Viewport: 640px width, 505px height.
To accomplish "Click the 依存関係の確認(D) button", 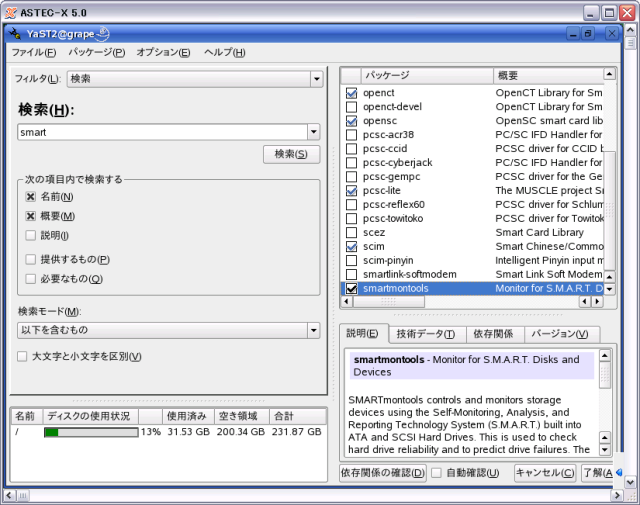I will pyautogui.click(x=383, y=473).
